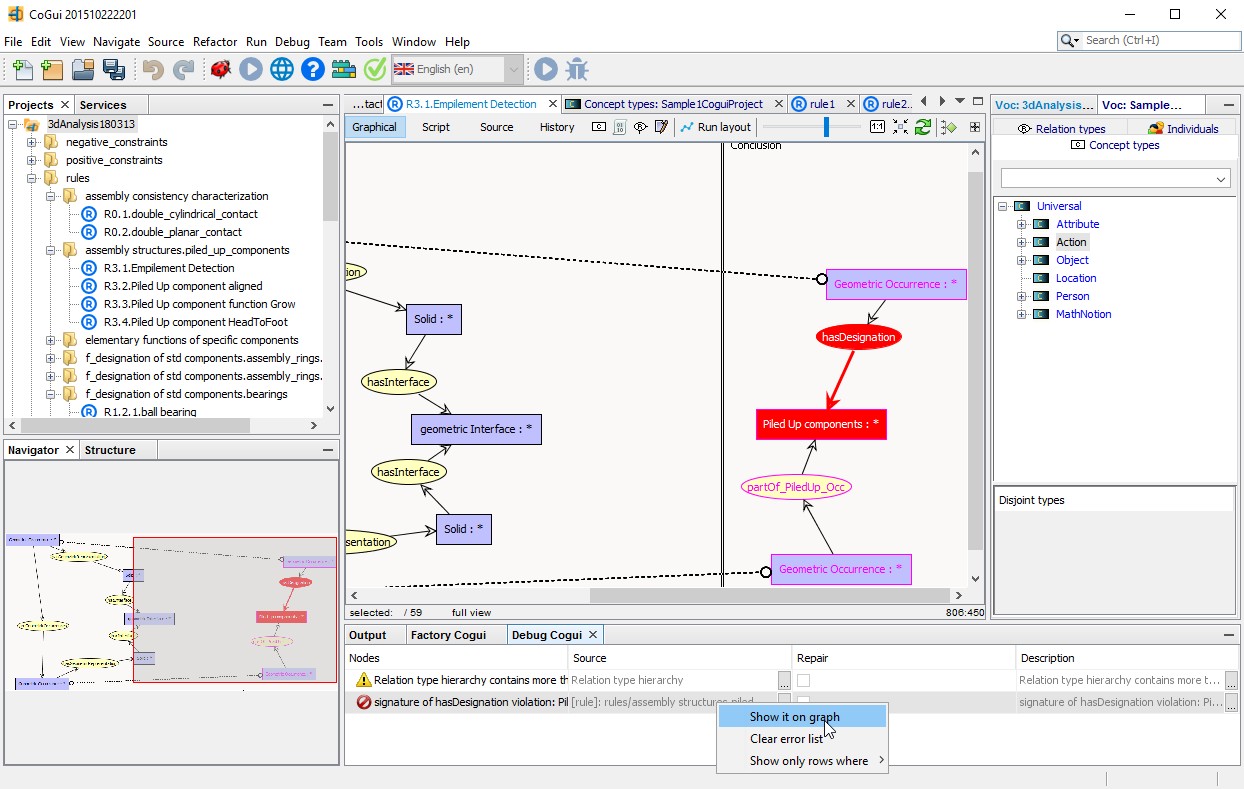Click the gray bug debug icon
The height and width of the screenshot is (789, 1244).
click(577, 69)
